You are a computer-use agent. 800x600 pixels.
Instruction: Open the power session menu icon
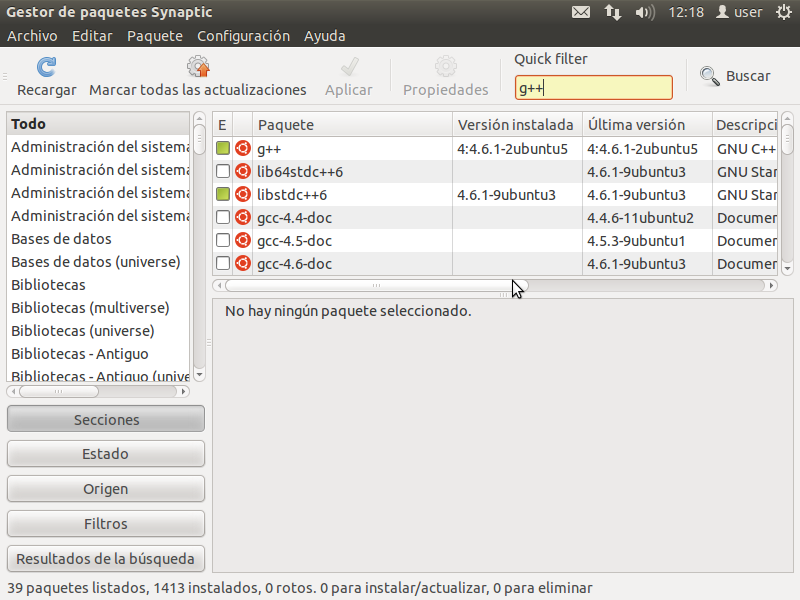[784, 12]
